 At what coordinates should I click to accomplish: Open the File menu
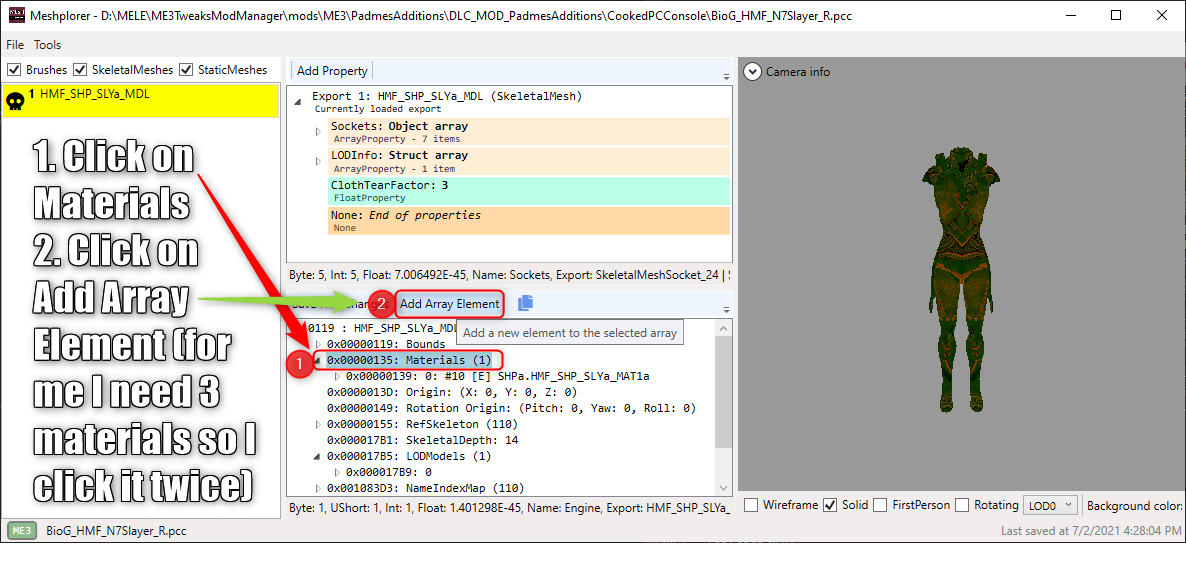click(x=15, y=45)
